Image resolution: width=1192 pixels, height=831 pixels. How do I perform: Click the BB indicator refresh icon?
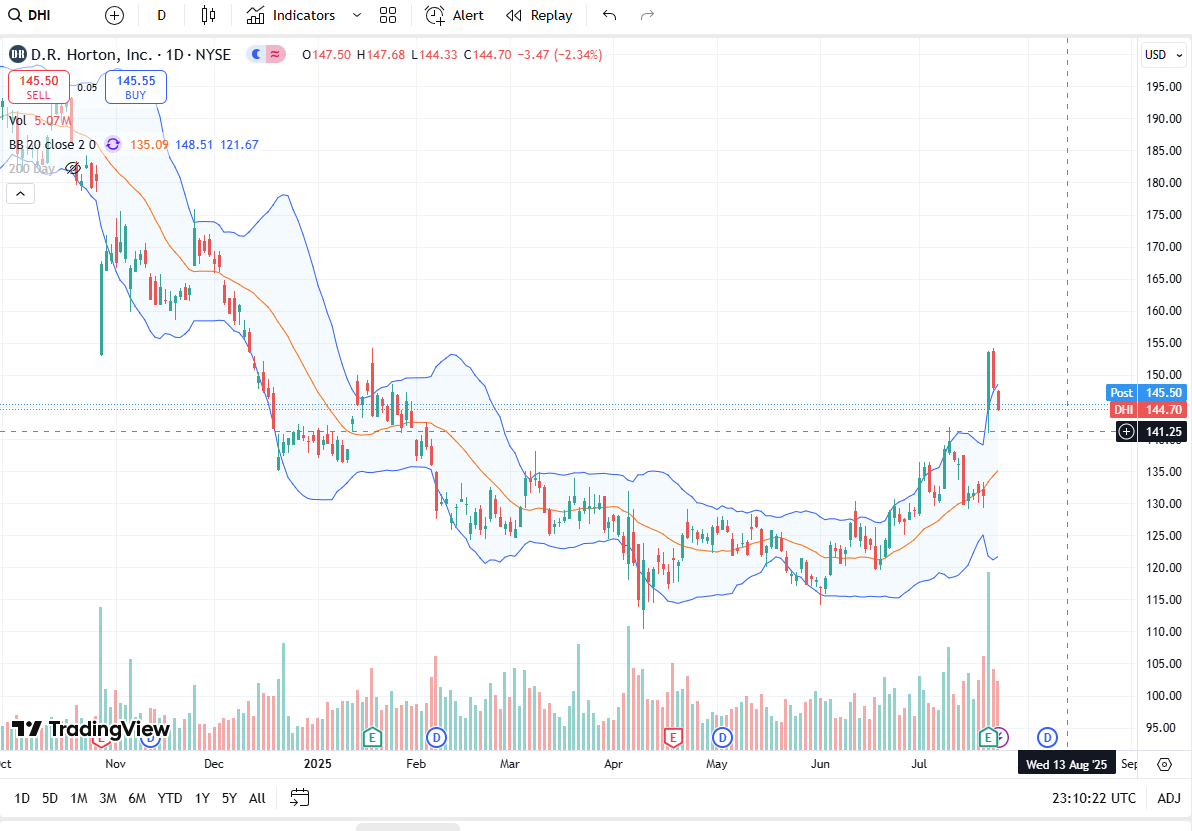coord(113,144)
